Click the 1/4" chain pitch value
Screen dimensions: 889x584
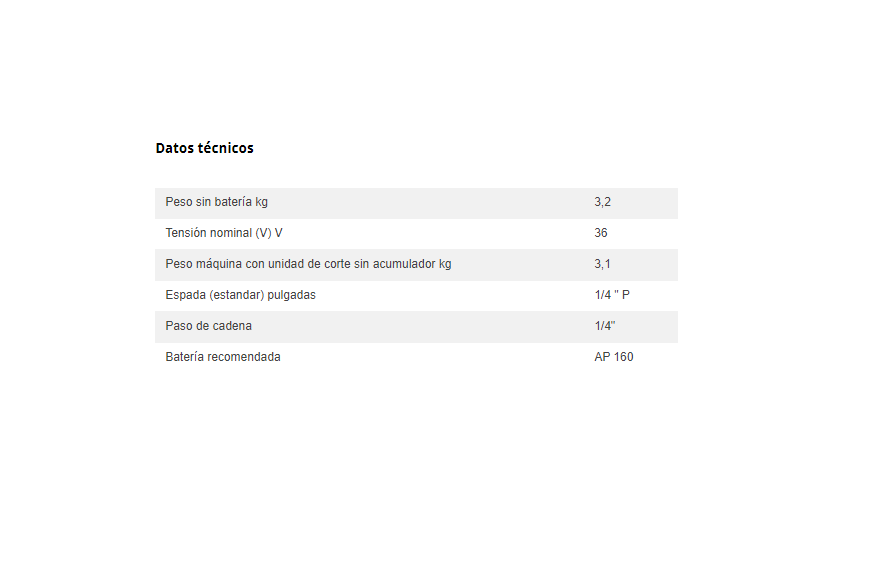coord(604,326)
